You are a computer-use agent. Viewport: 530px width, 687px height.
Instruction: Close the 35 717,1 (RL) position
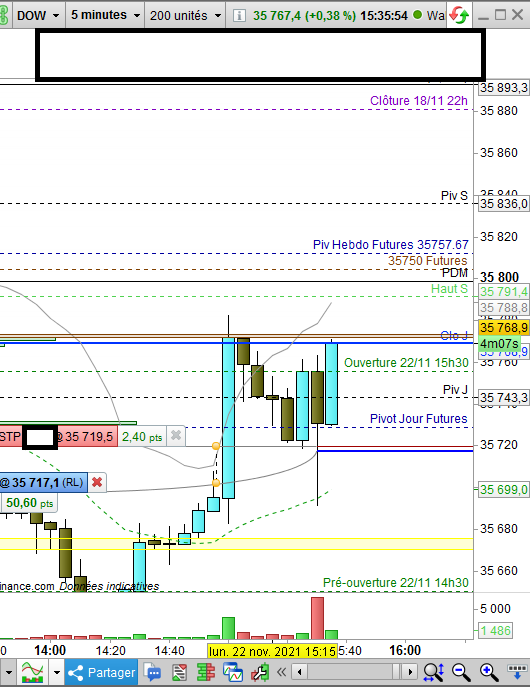coord(97,482)
